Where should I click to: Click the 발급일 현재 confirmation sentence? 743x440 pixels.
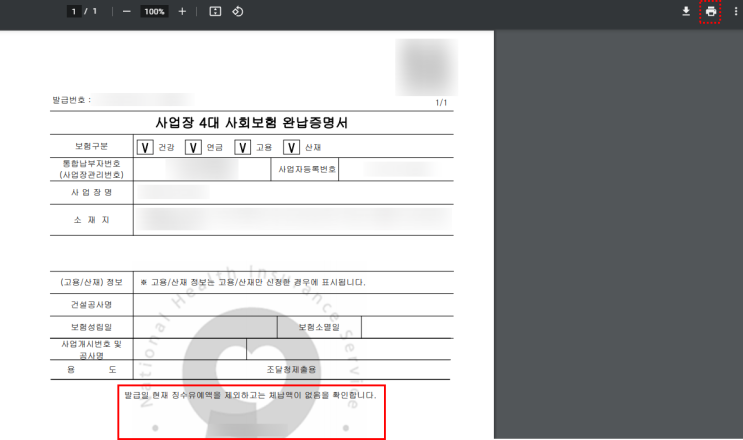(x=250, y=395)
